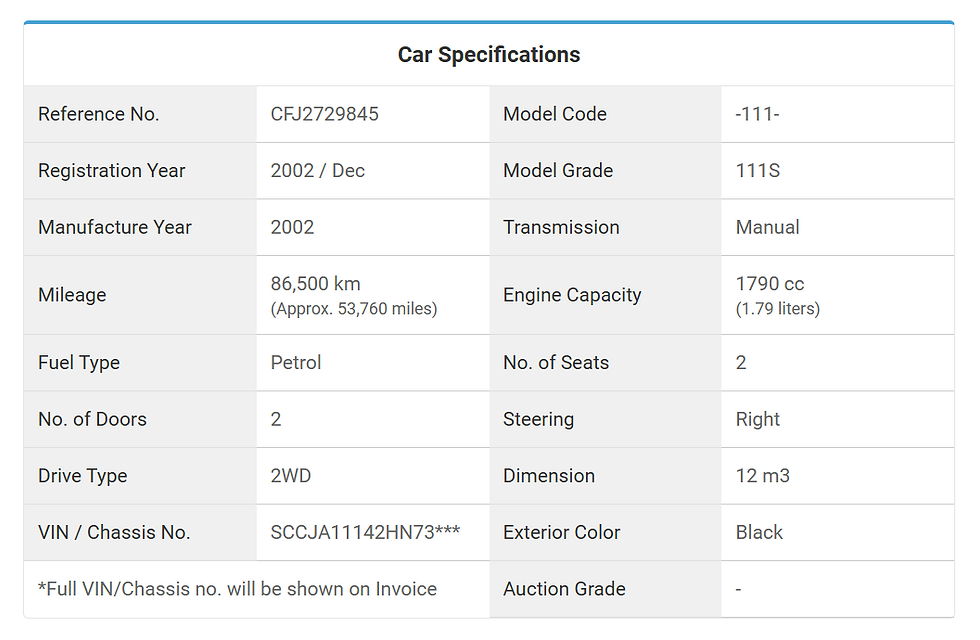
Task: Click the Engine Capacity value 1790 cc
Action: click(x=770, y=284)
